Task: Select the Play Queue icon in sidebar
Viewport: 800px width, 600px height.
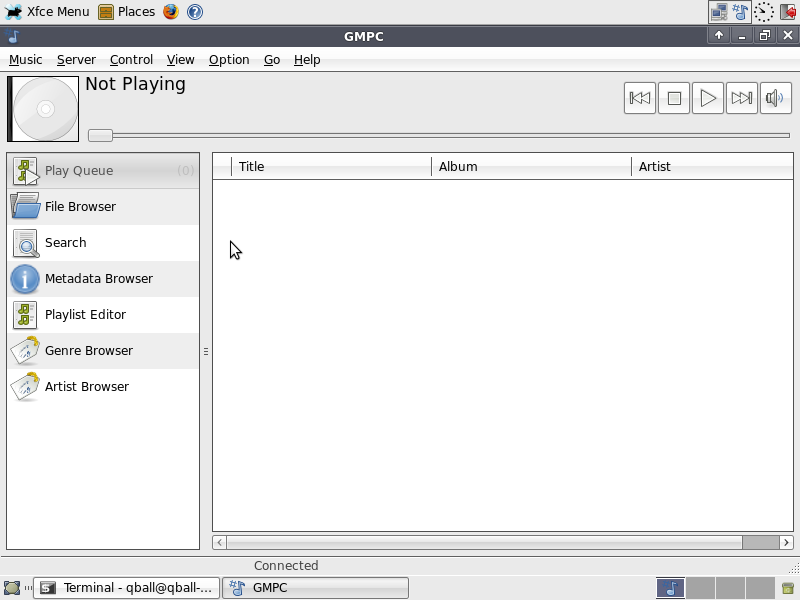Action: coord(26,171)
